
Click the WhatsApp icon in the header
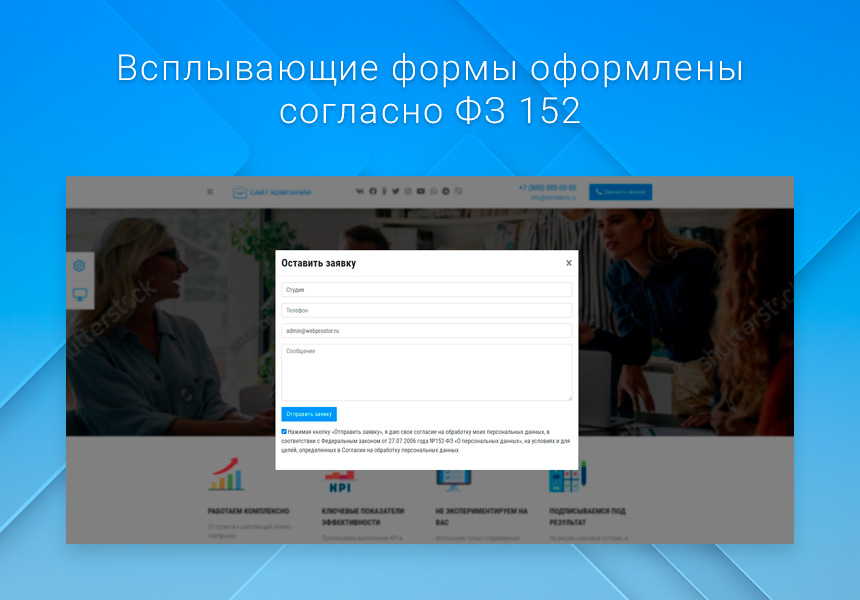coord(431,190)
